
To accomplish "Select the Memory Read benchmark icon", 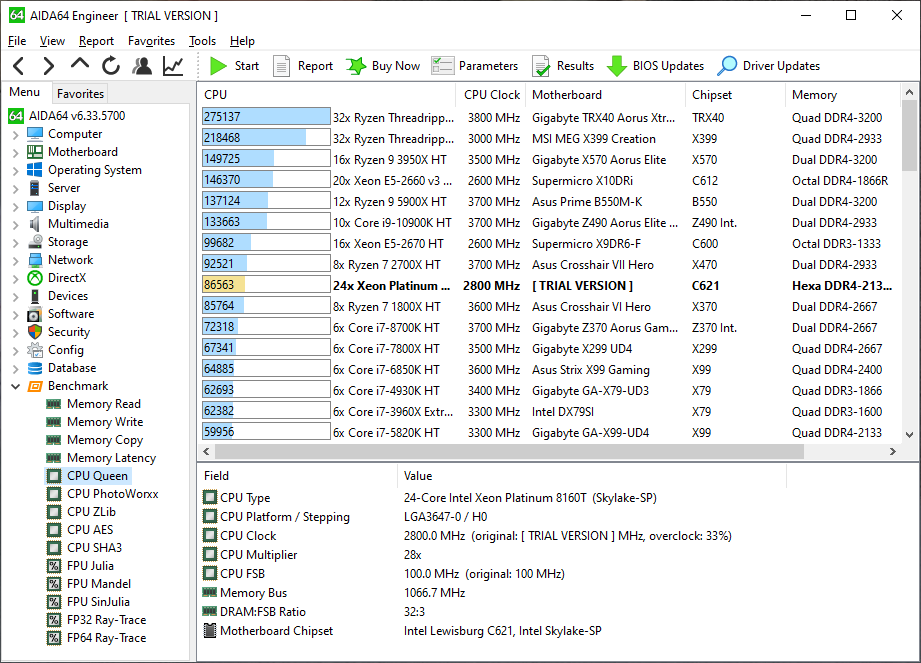I will tap(53, 404).
